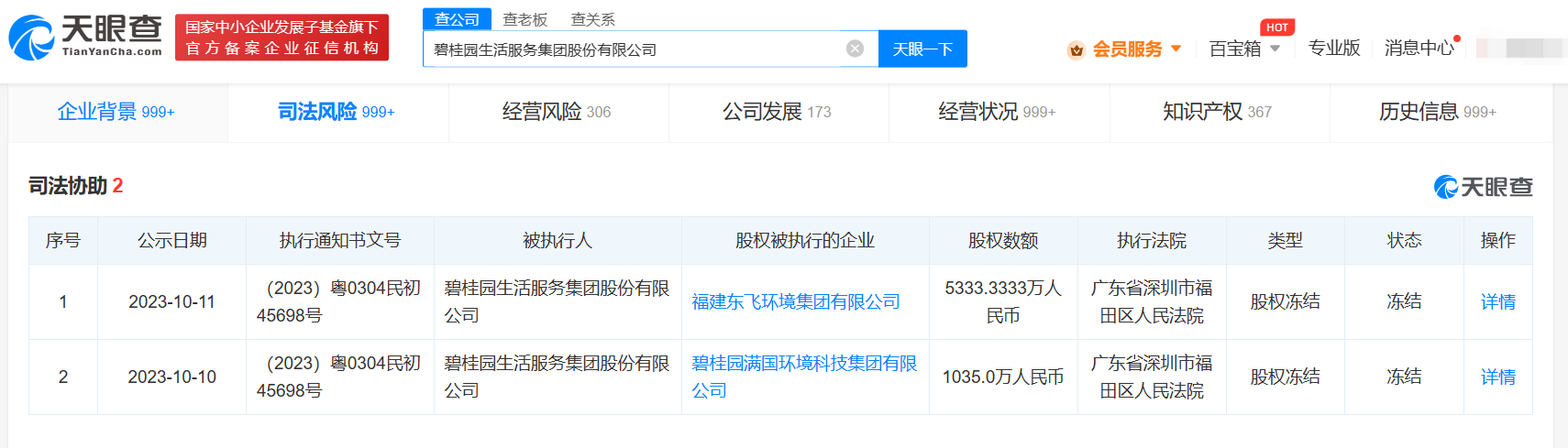Open the 福建东飞环境集团有限公司 company link
Screen dimensions: 1568x448
pos(796,301)
